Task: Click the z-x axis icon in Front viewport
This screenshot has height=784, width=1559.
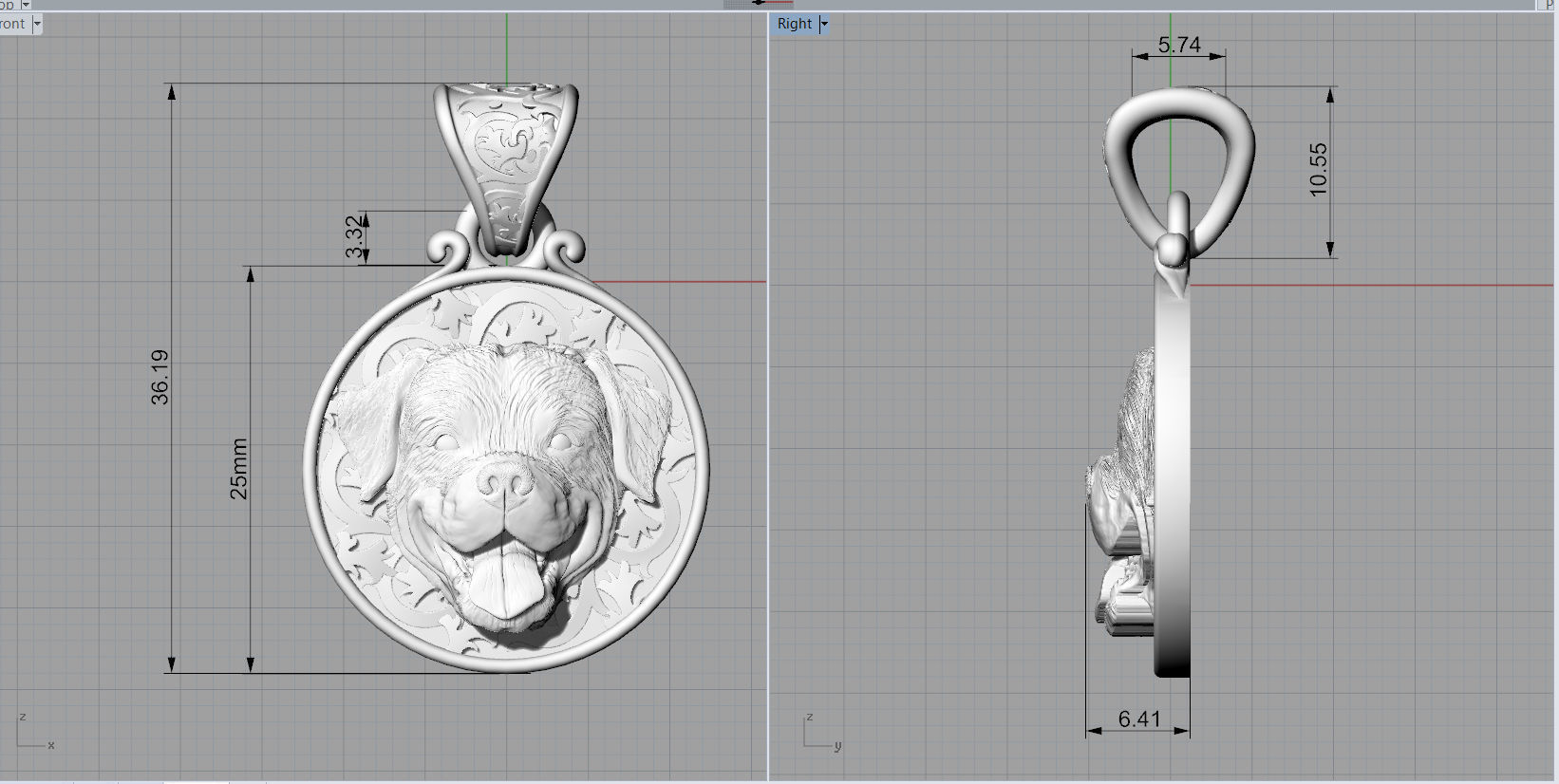Action: [x=36, y=731]
